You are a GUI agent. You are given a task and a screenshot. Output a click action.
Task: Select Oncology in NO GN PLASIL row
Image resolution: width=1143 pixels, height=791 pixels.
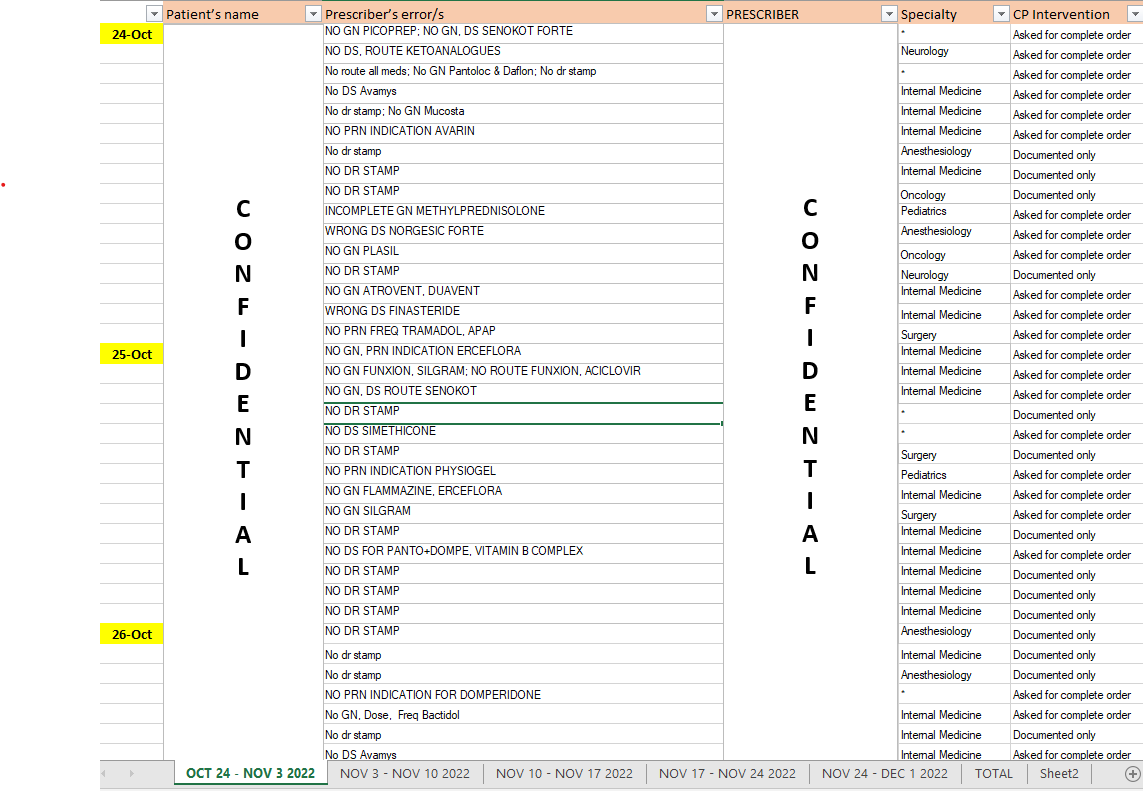point(953,253)
